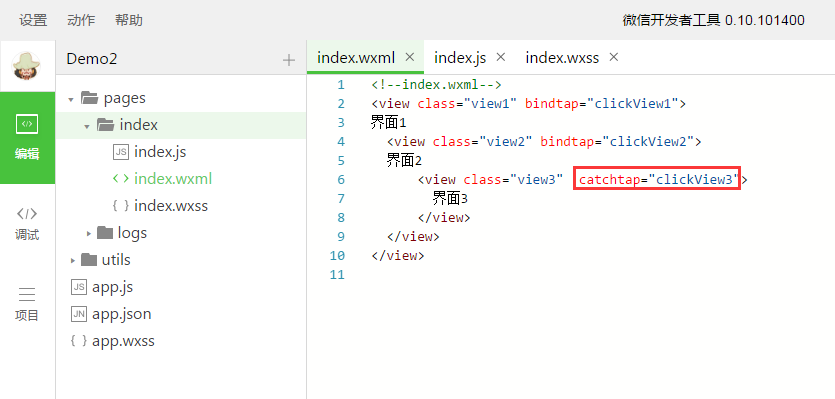The image size is (835, 399).
Task: Collapse the index folder arrow
Action: (x=87, y=126)
